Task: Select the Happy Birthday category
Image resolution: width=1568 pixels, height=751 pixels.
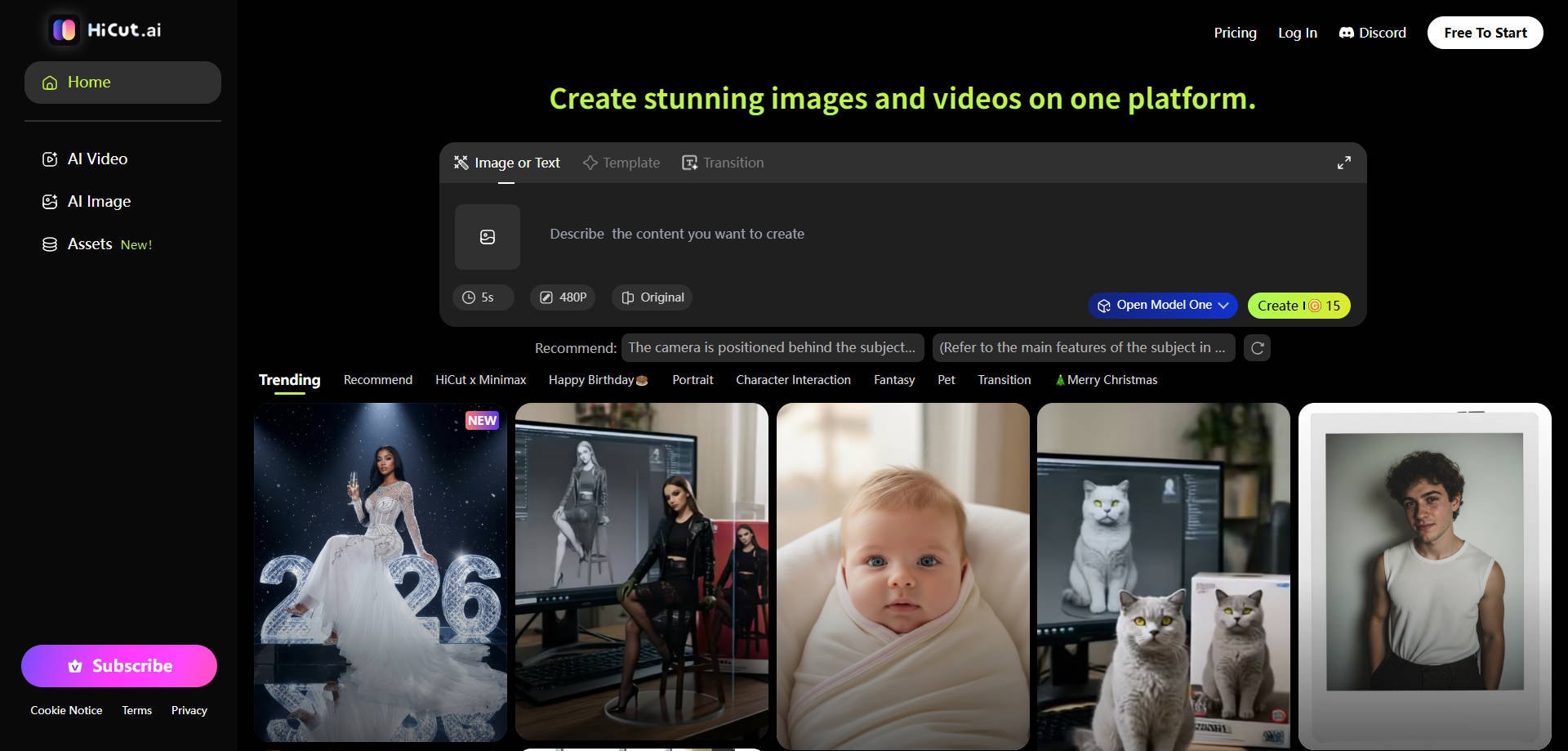Action: (x=599, y=380)
